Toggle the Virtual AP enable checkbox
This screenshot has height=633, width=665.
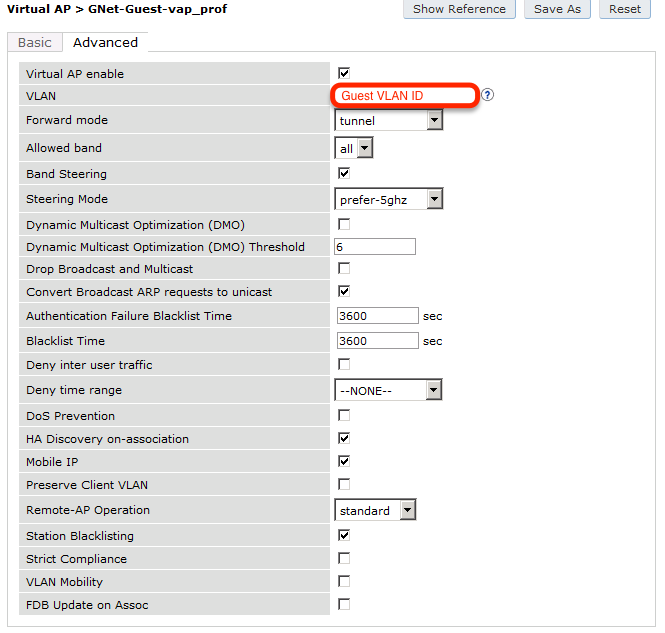344,73
